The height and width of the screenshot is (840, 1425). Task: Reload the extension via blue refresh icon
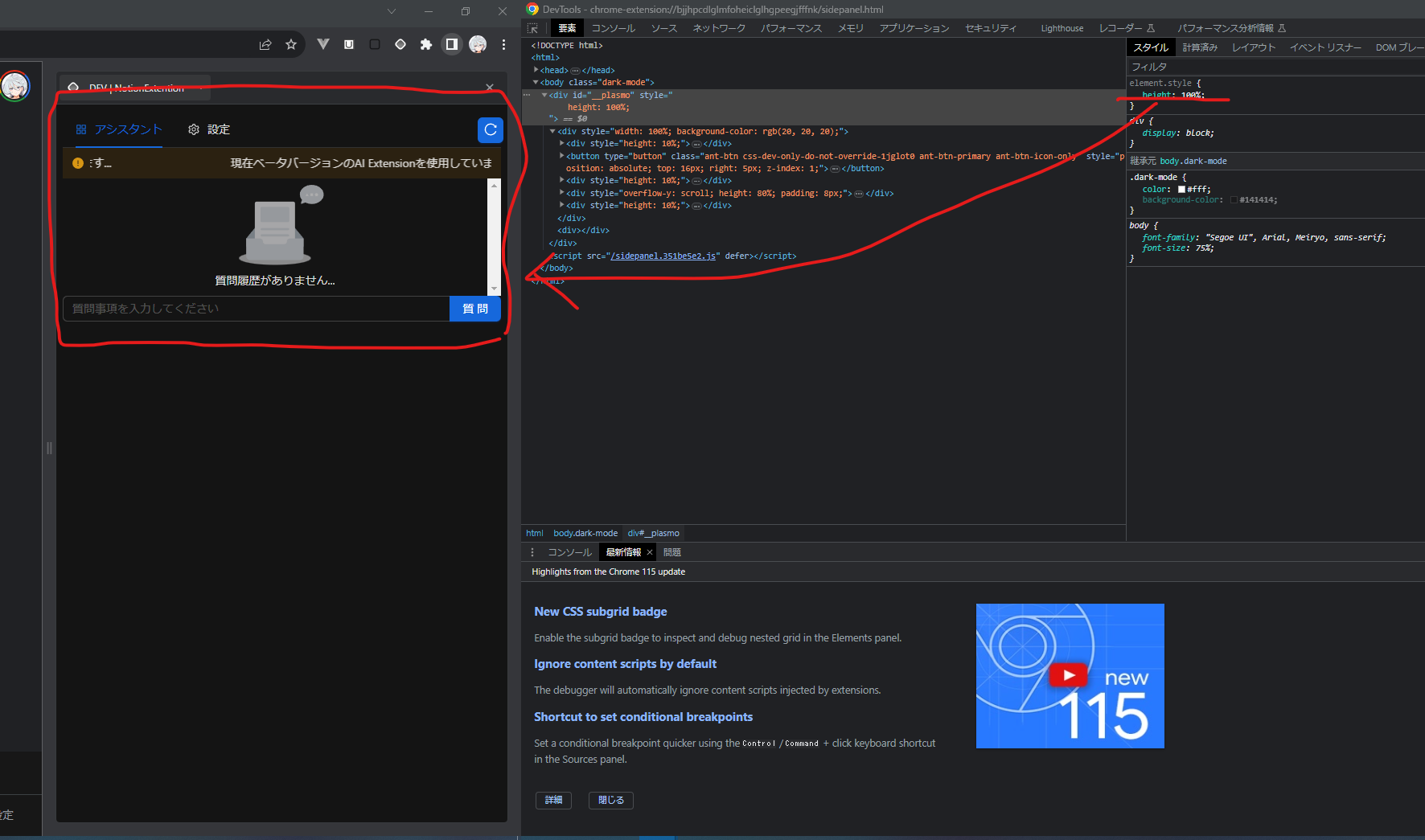(x=491, y=130)
